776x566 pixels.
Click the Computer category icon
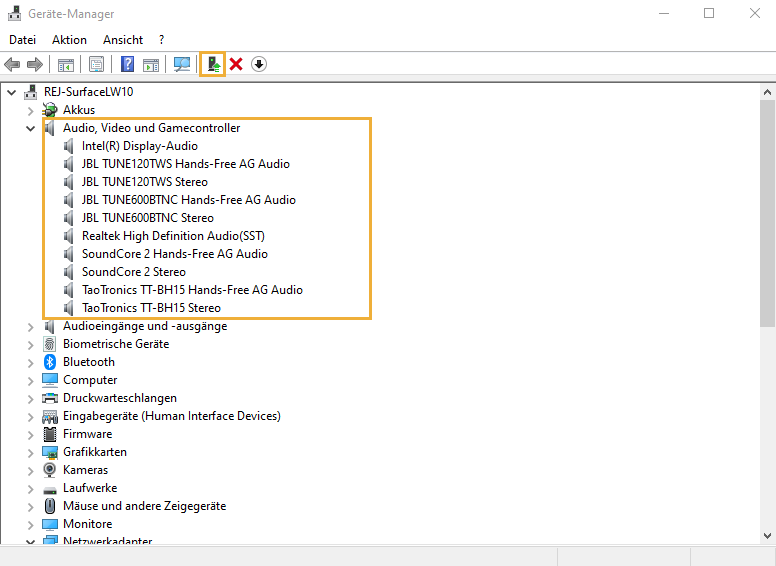coord(50,380)
